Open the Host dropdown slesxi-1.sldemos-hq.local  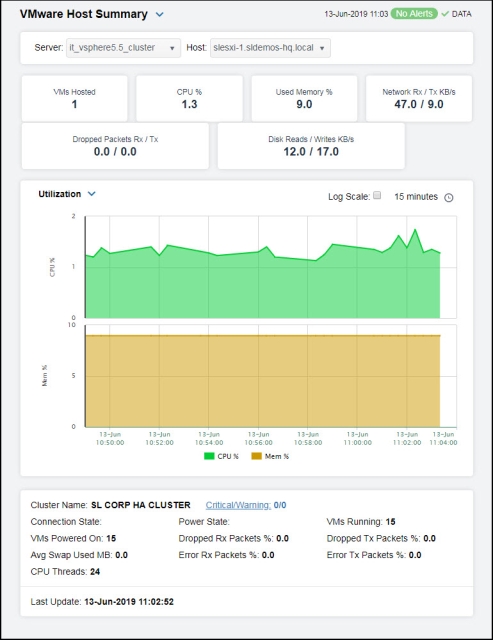click(270, 48)
